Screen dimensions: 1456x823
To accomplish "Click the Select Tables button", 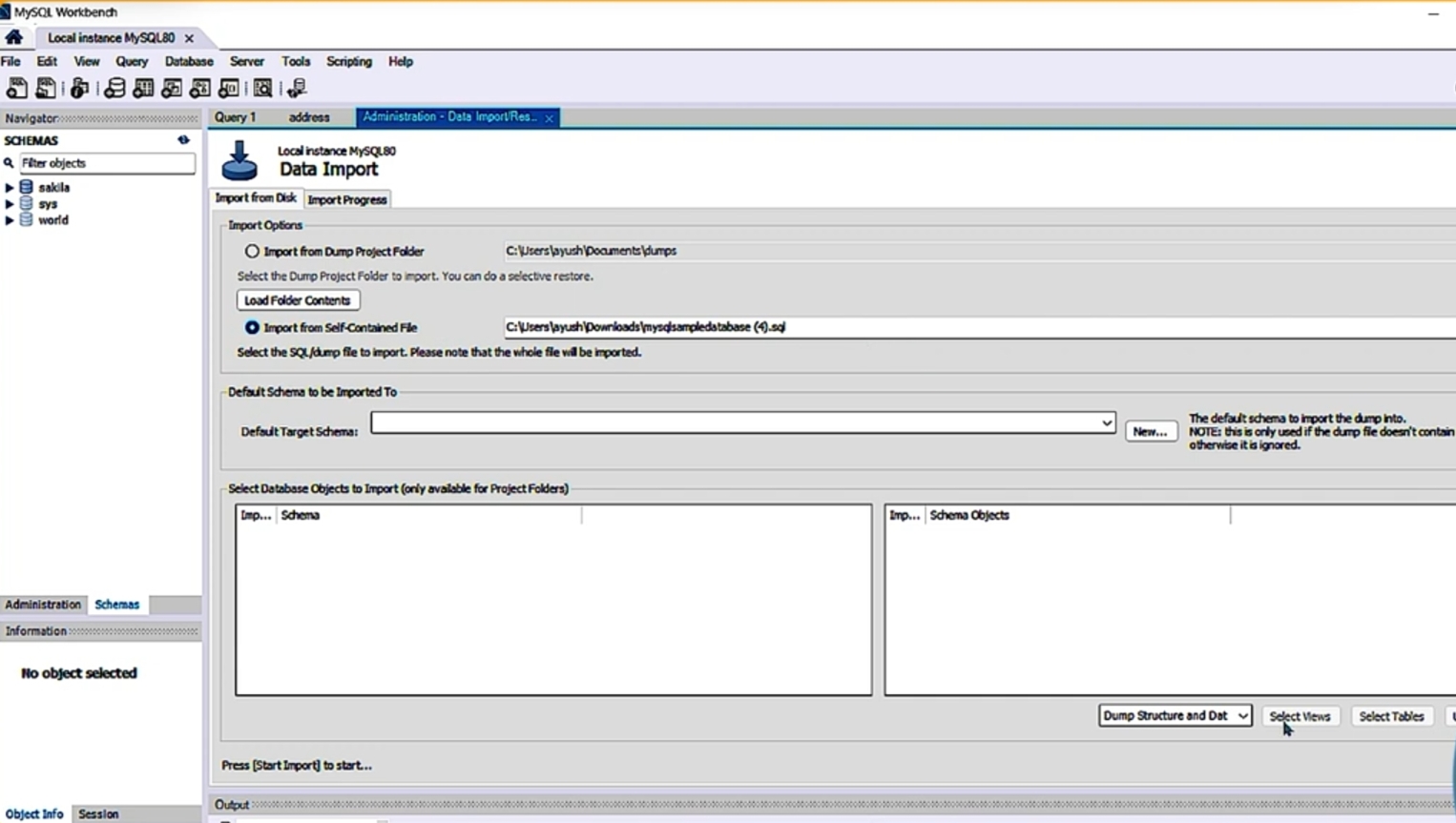I will click(1391, 716).
